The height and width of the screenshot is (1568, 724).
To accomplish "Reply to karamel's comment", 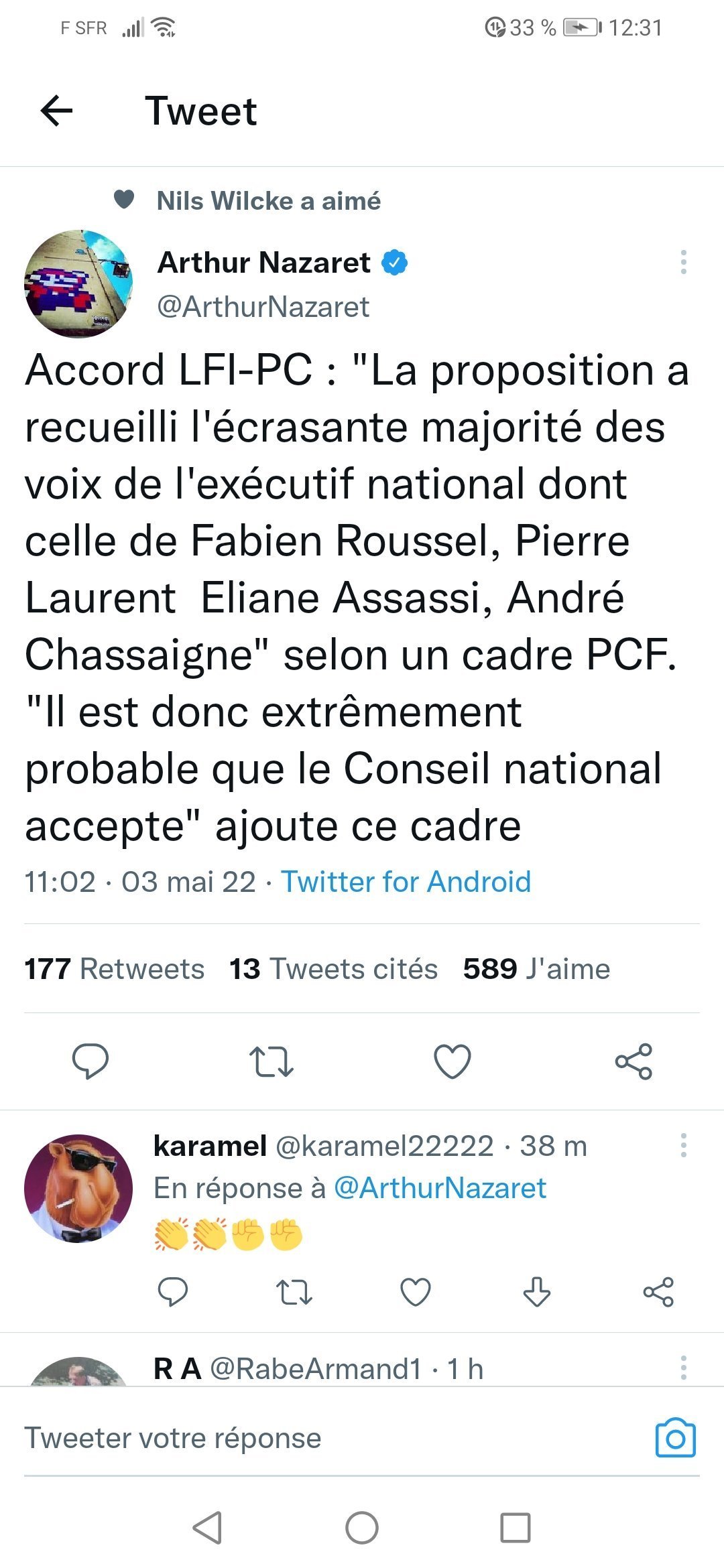I will (172, 1291).
